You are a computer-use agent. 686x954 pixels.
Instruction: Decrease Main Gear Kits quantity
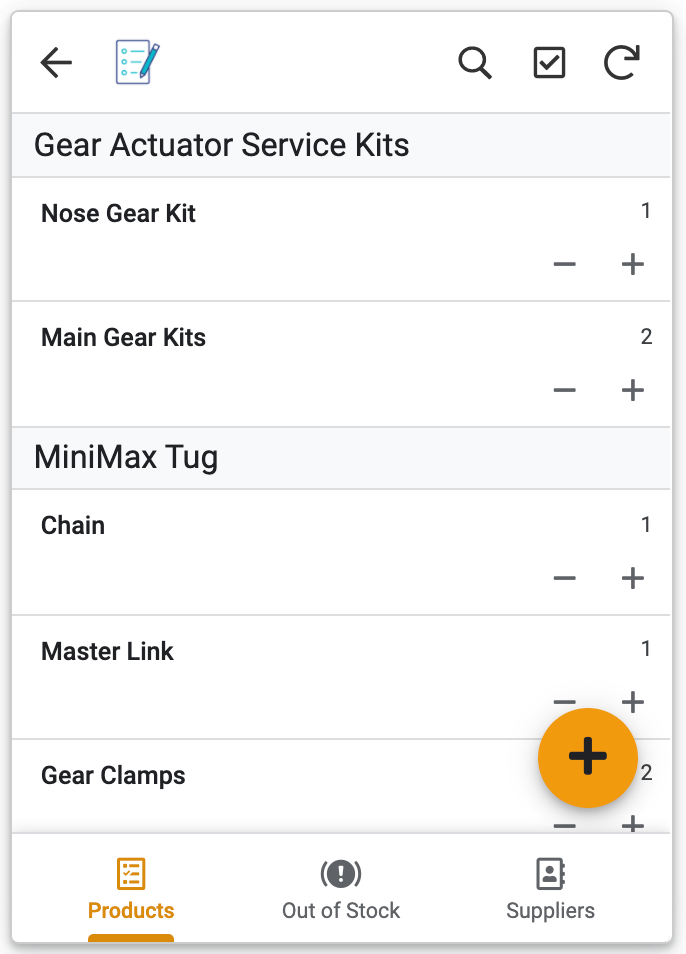[x=564, y=390]
